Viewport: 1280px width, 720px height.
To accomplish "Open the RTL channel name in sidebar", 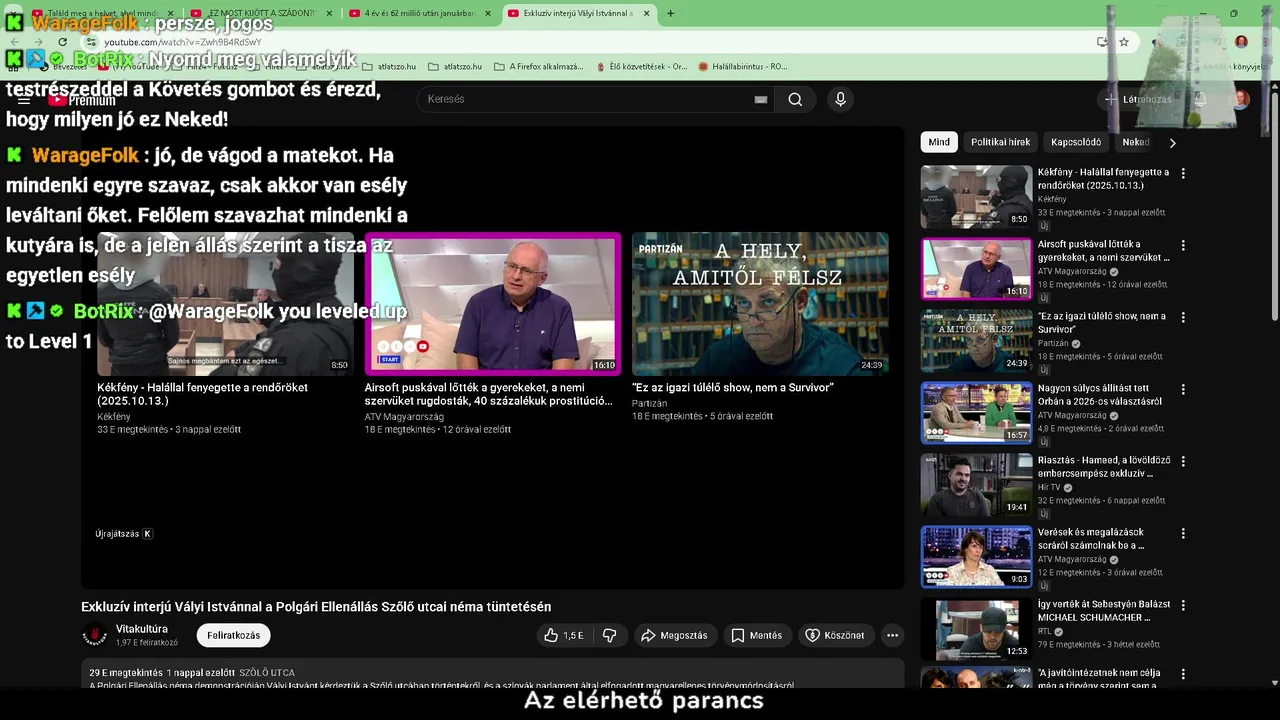I will 1045,632.
